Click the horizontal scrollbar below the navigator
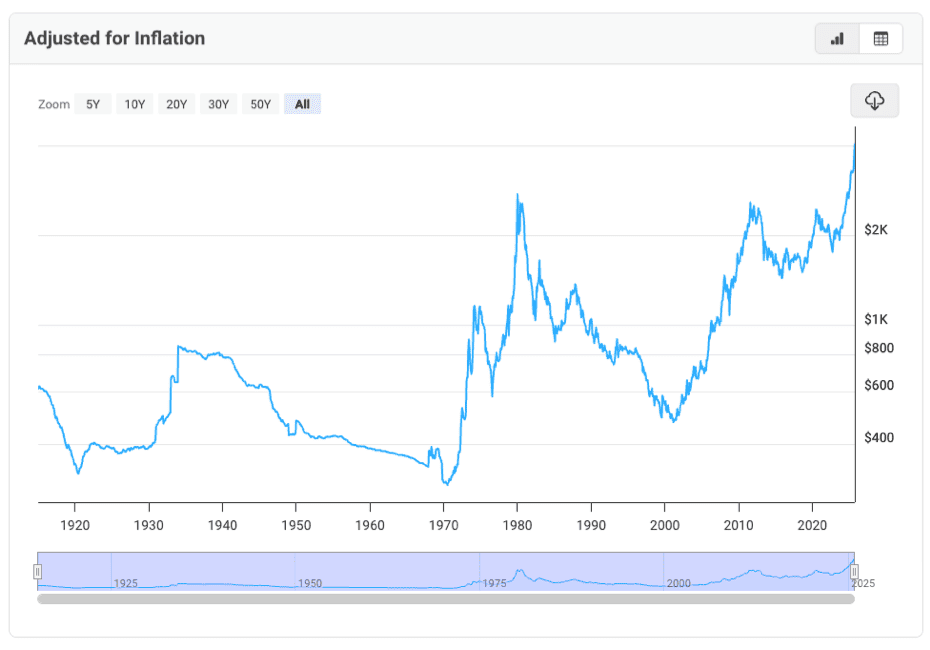 446,599
